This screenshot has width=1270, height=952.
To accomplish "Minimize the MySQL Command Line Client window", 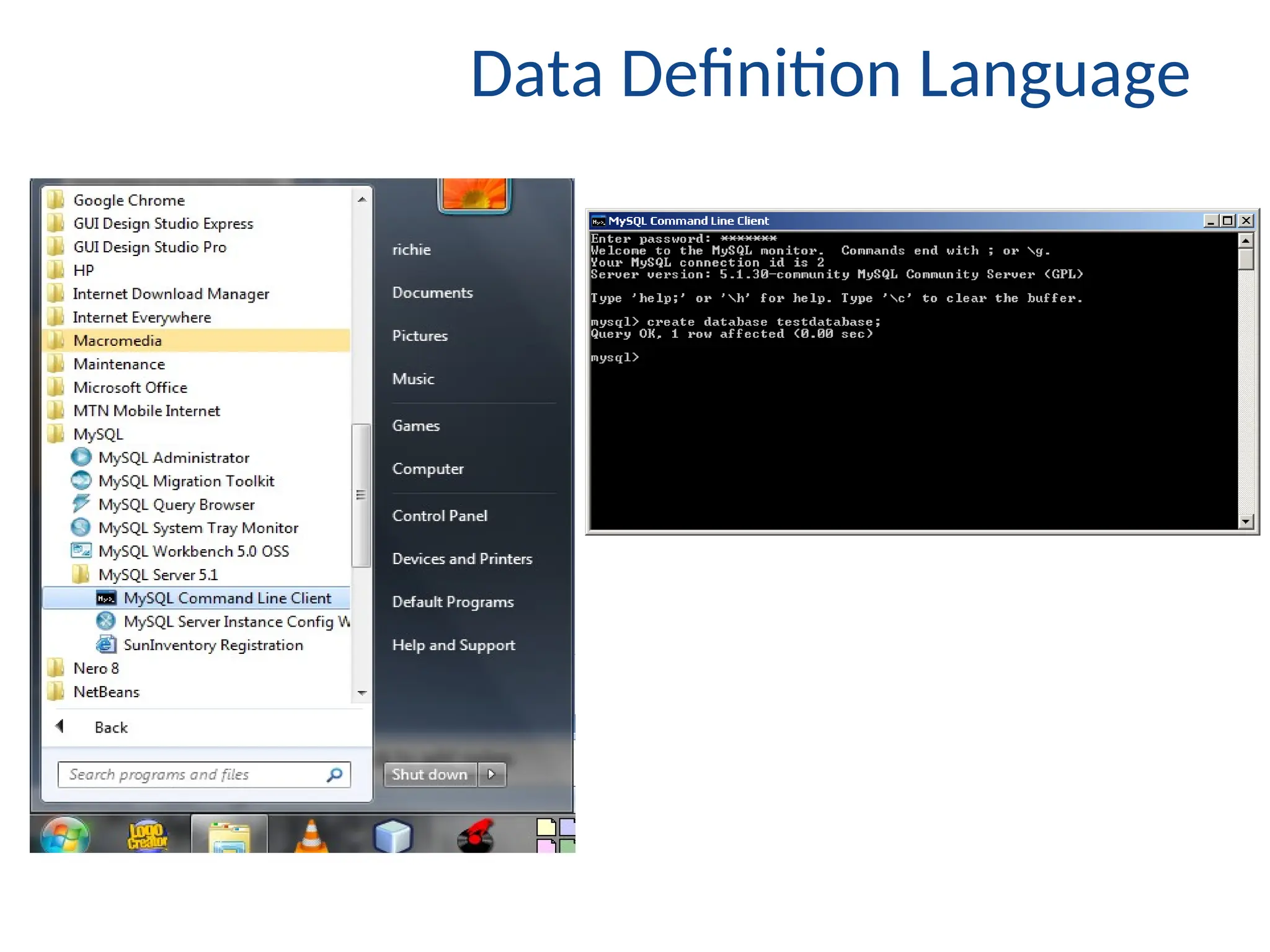I will point(1210,221).
